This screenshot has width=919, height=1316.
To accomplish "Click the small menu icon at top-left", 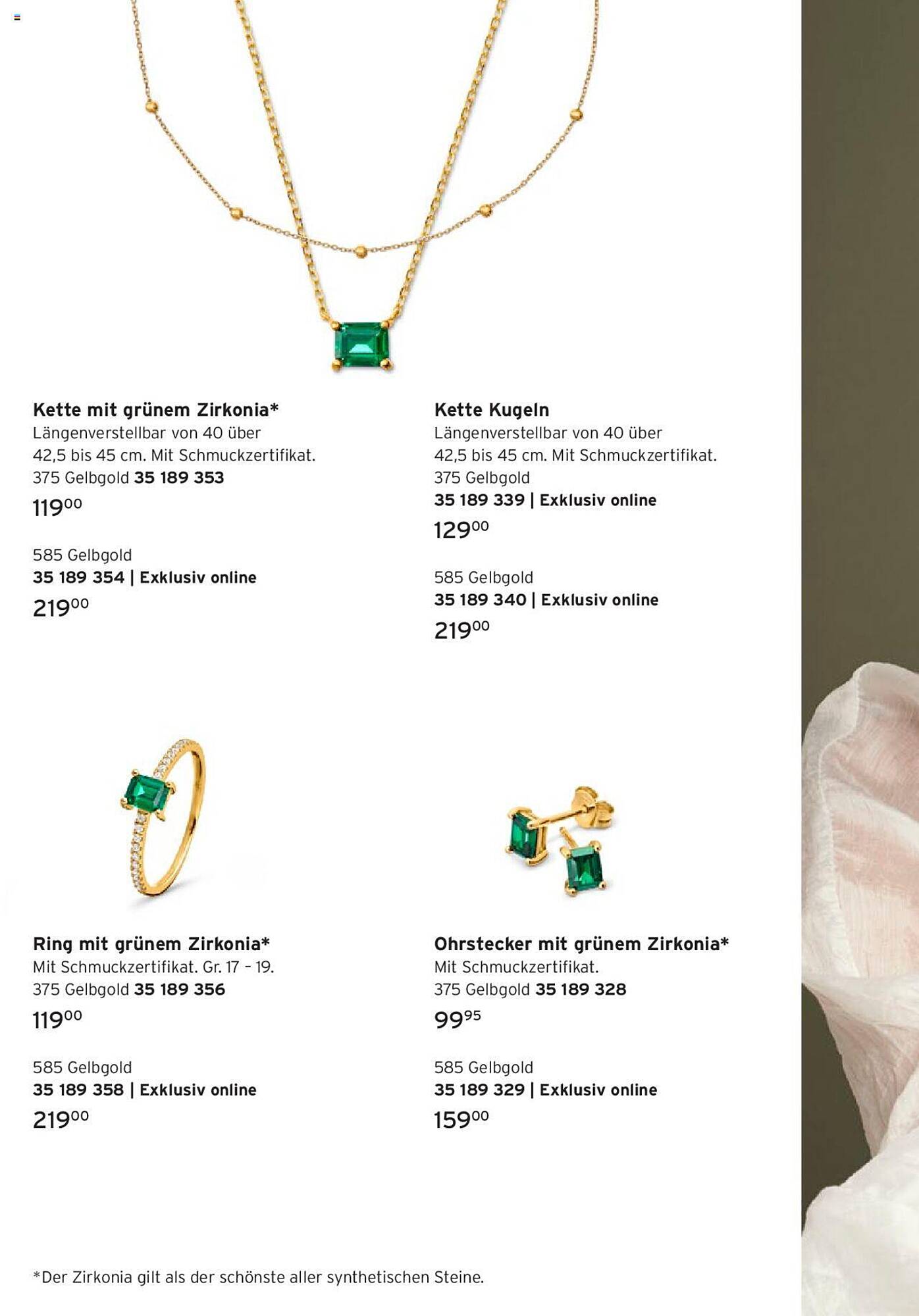I will (17, 18).
